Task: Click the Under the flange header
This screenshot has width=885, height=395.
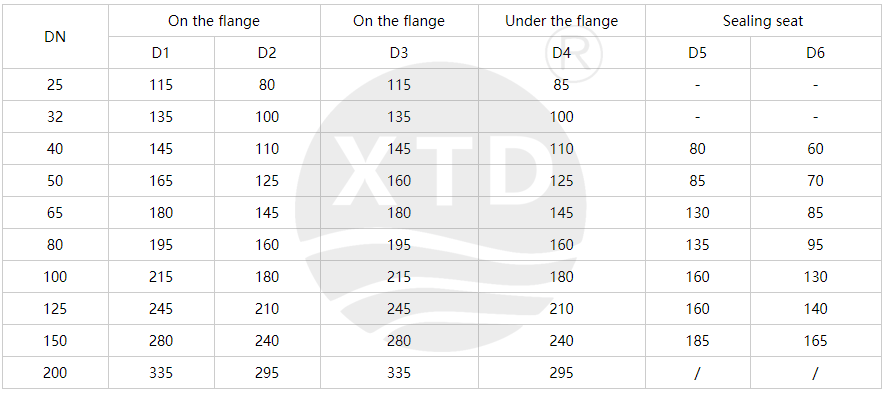Action: [562, 21]
